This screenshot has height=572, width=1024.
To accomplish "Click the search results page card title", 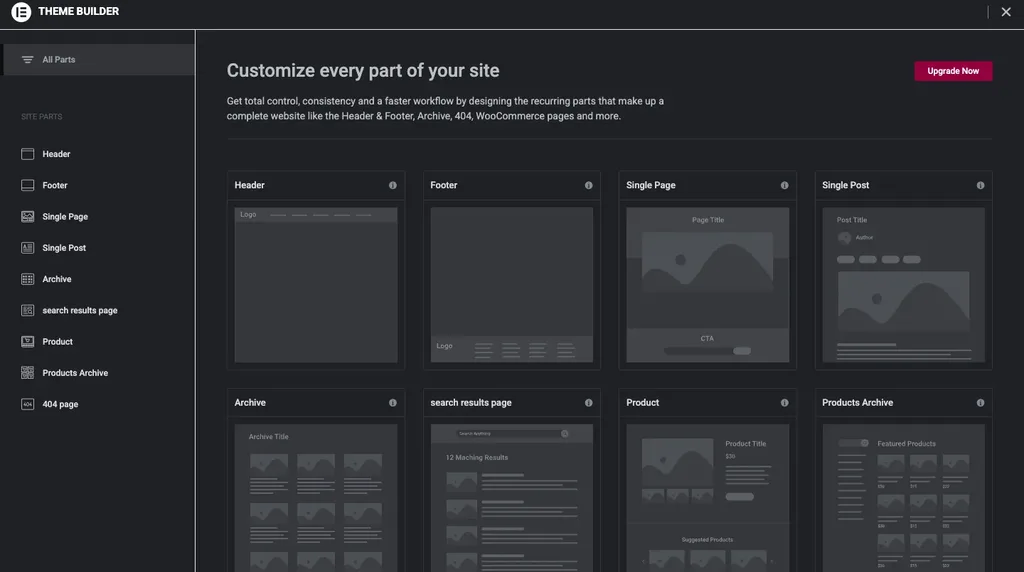I will (x=471, y=403).
